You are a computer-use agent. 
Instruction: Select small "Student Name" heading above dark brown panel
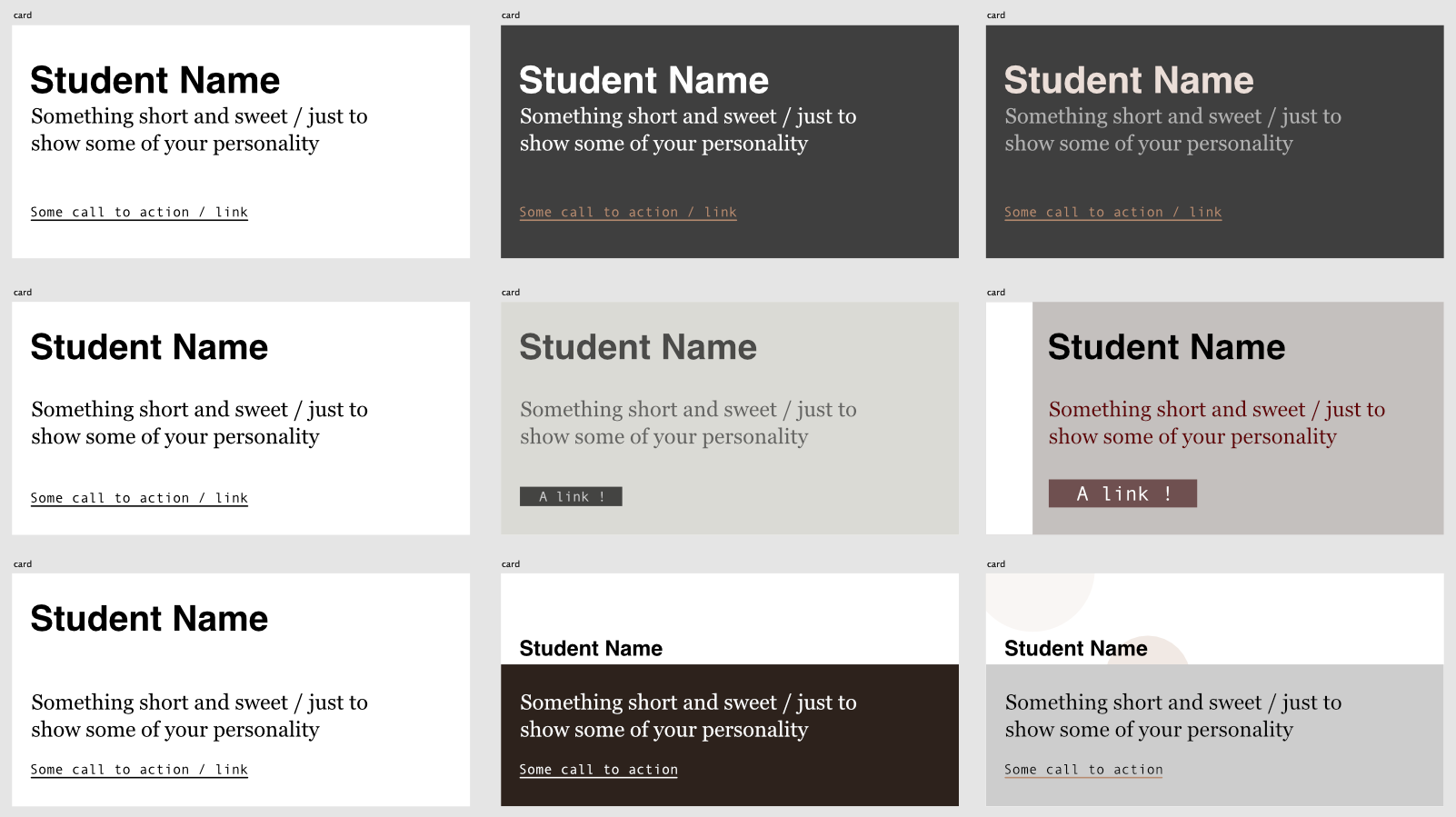(x=591, y=648)
